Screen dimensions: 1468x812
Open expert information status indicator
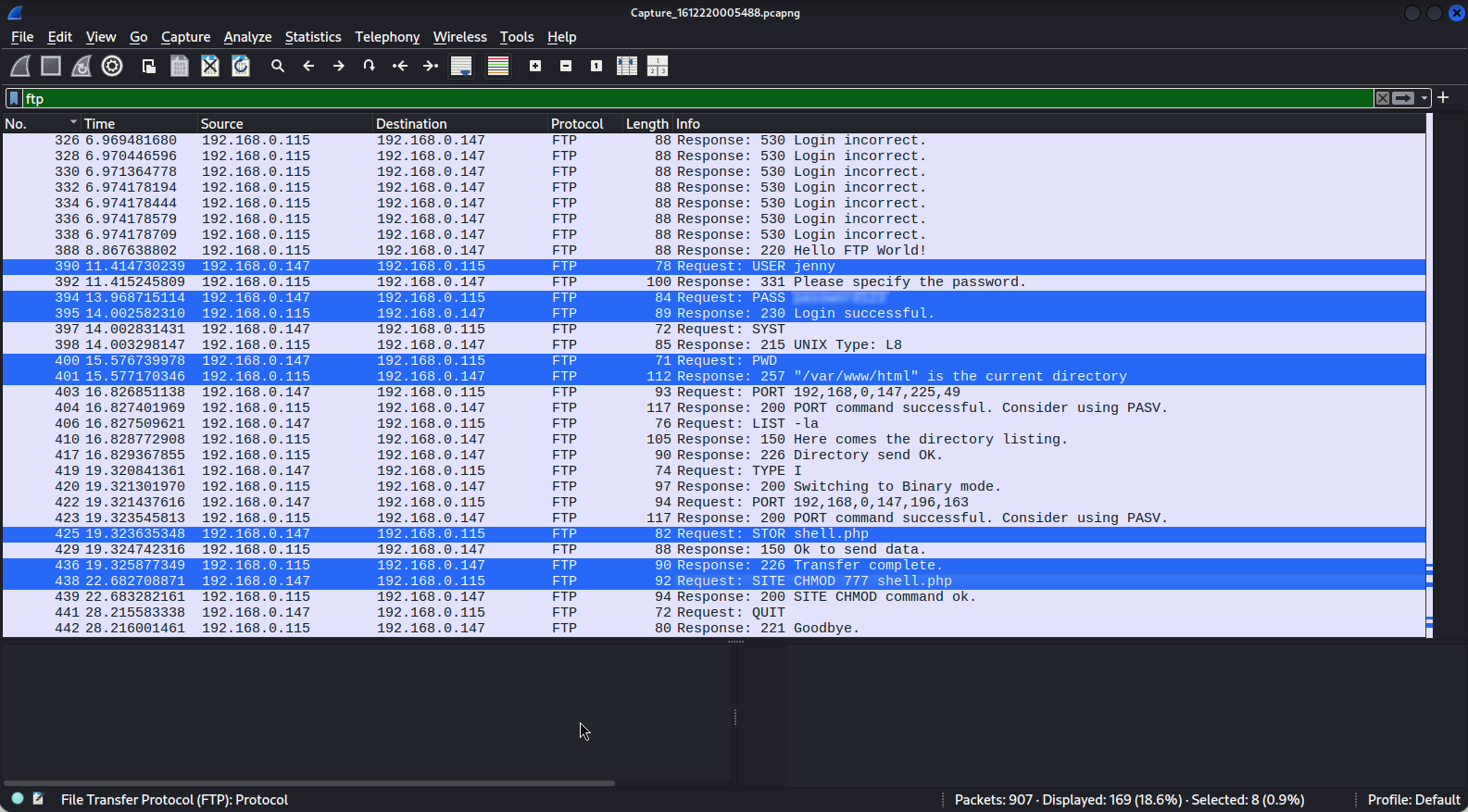pos(18,798)
